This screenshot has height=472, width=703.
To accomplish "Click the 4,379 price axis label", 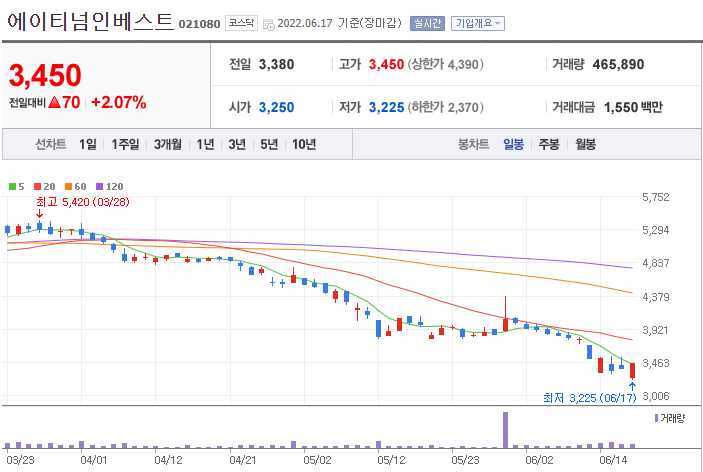I will (655, 297).
